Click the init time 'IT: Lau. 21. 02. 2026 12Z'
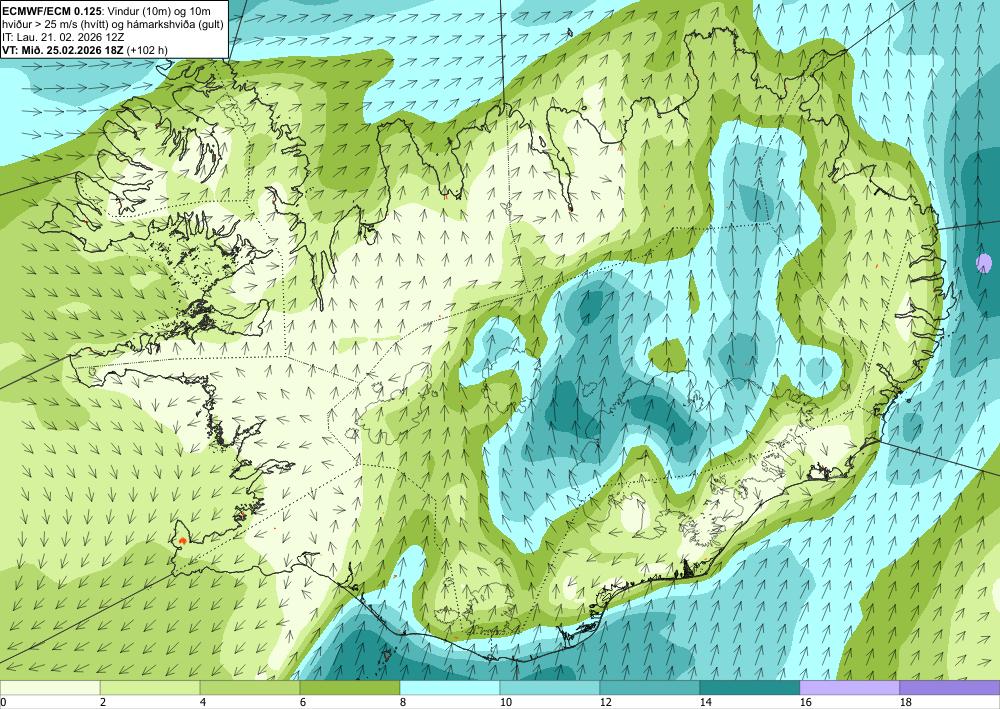This screenshot has width=1000, height=709. tap(64, 37)
